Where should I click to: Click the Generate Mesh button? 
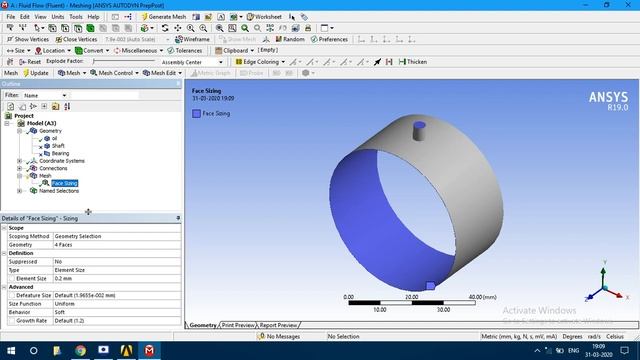(163, 17)
